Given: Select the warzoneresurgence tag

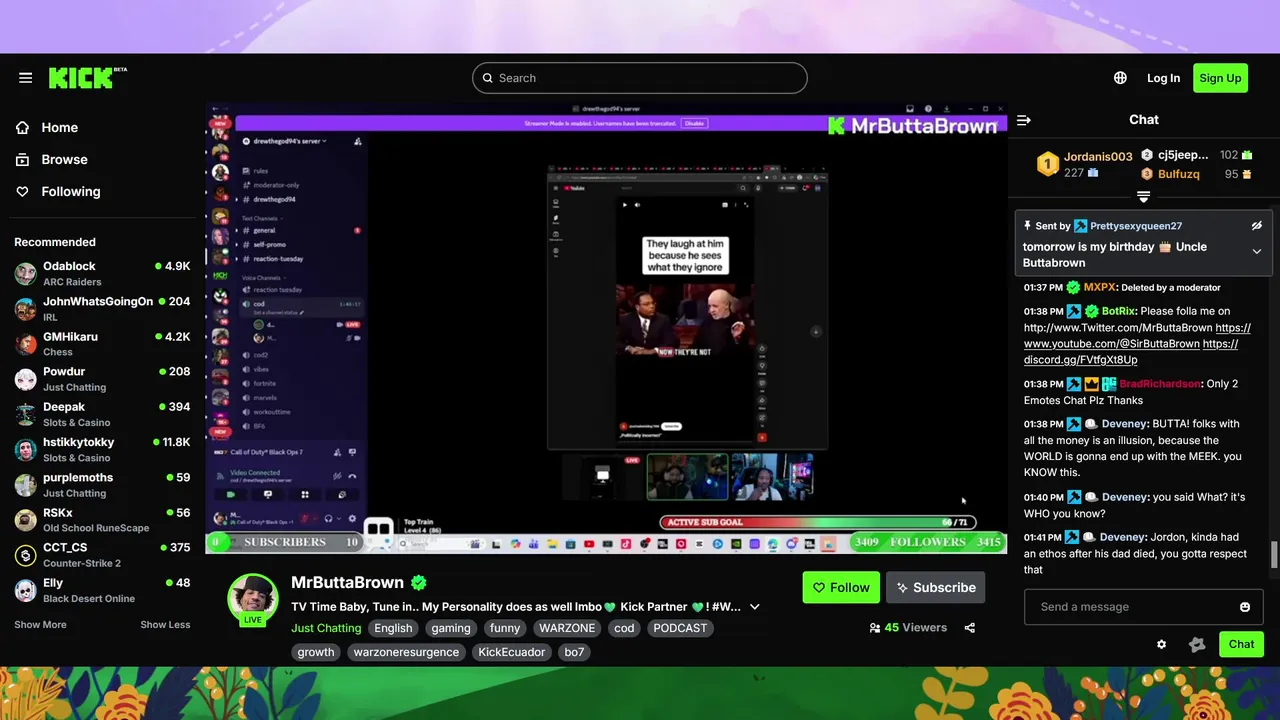Looking at the screenshot, I should tap(406, 652).
